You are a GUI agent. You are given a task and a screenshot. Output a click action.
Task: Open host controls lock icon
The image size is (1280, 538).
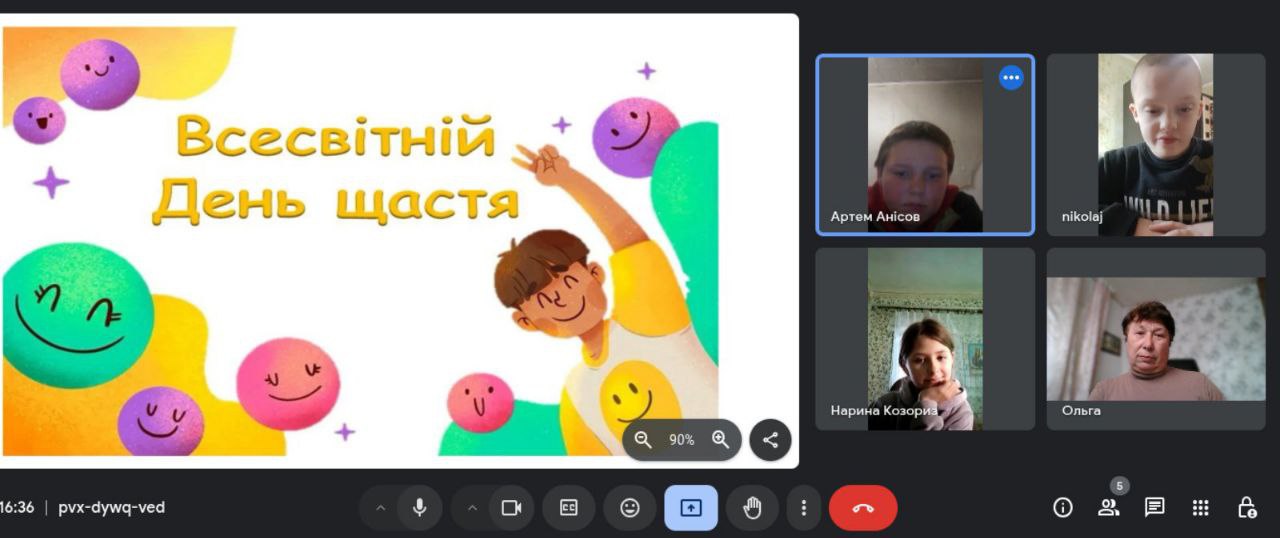point(1247,508)
